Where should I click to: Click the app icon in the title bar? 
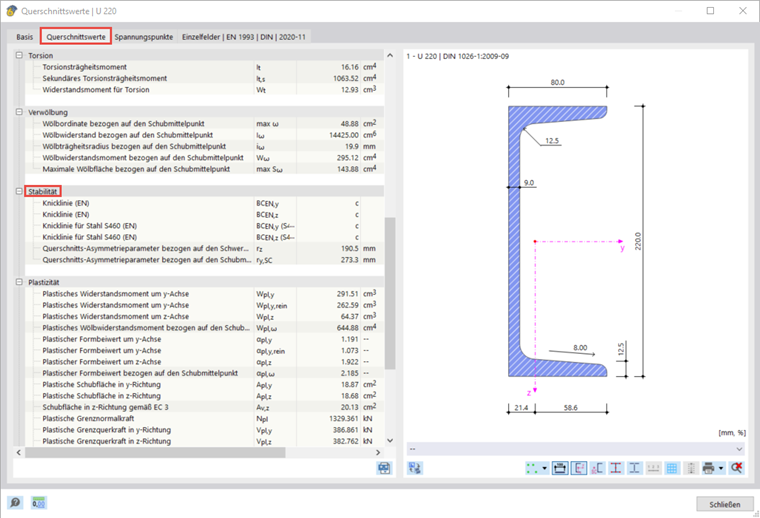pos(11,11)
